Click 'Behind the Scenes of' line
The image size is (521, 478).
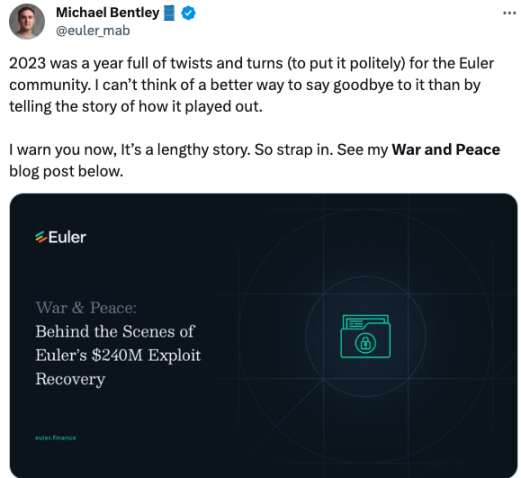(115, 331)
